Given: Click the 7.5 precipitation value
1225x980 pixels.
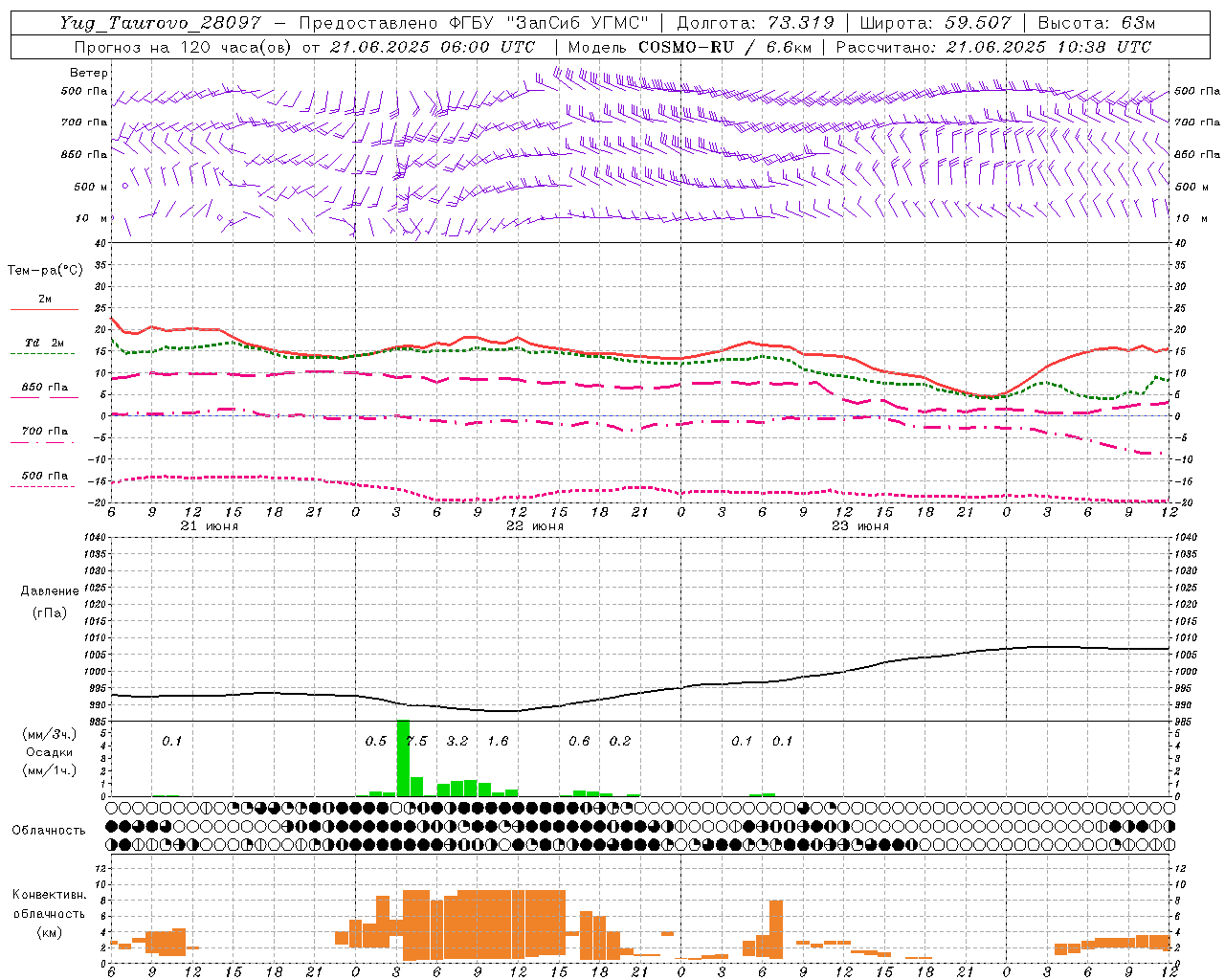Looking at the screenshot, I should point(416,742).
